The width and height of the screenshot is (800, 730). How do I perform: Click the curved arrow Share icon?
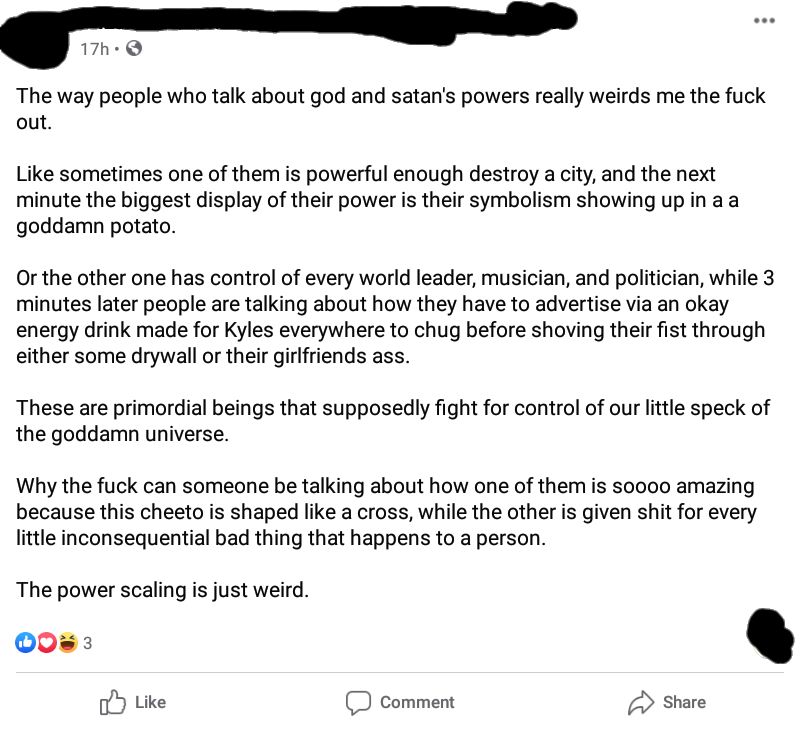(x=640, y=702)
